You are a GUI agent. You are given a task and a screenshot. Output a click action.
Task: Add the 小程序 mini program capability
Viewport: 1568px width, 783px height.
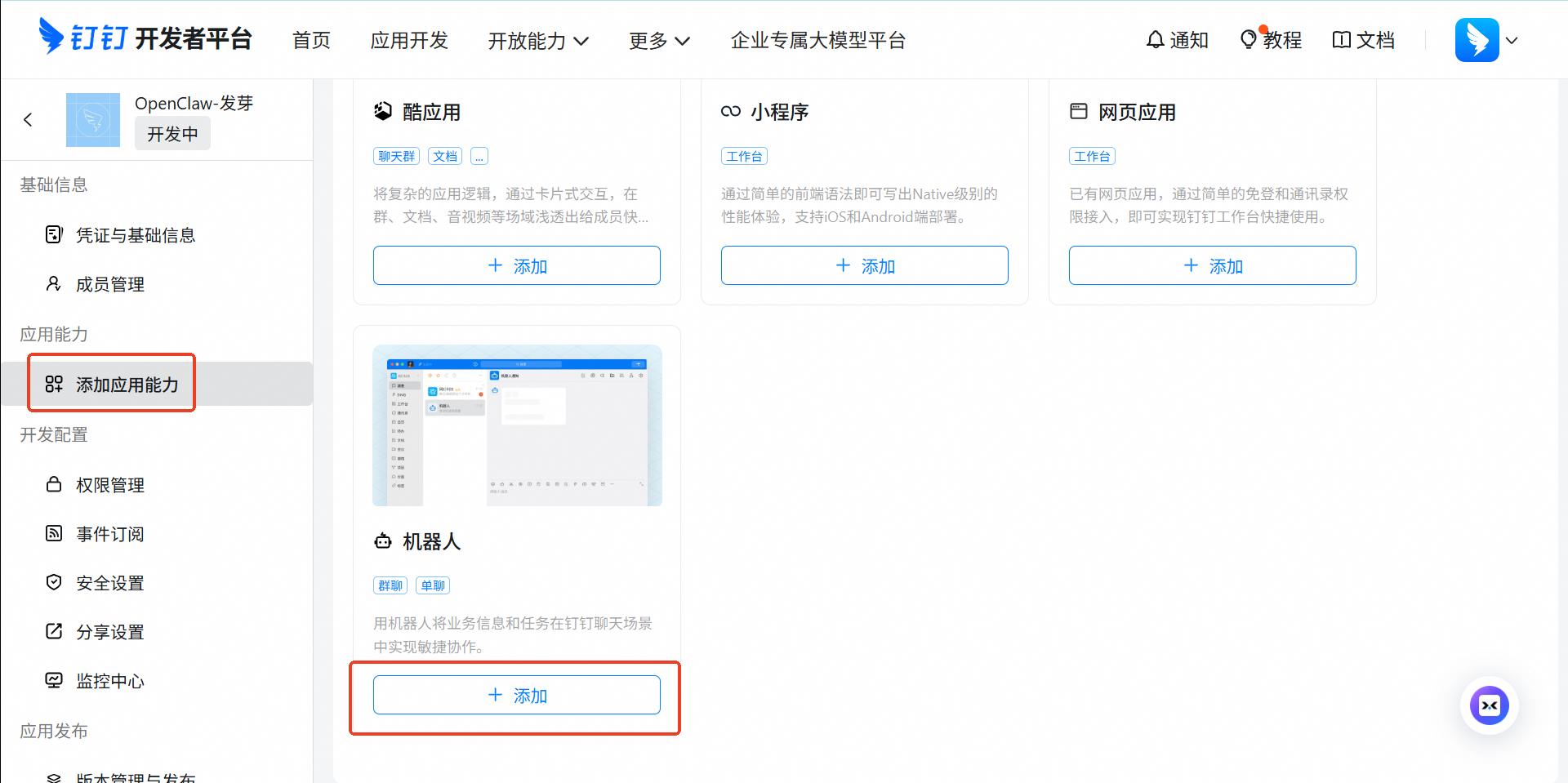[864, 265]
